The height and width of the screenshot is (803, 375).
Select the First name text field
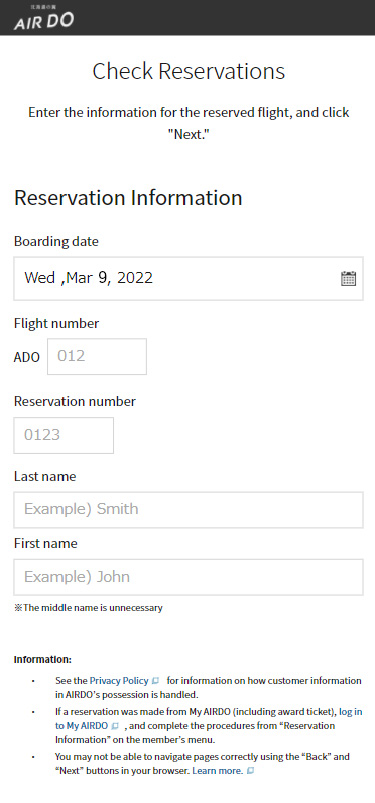click(x=189, y=577)
